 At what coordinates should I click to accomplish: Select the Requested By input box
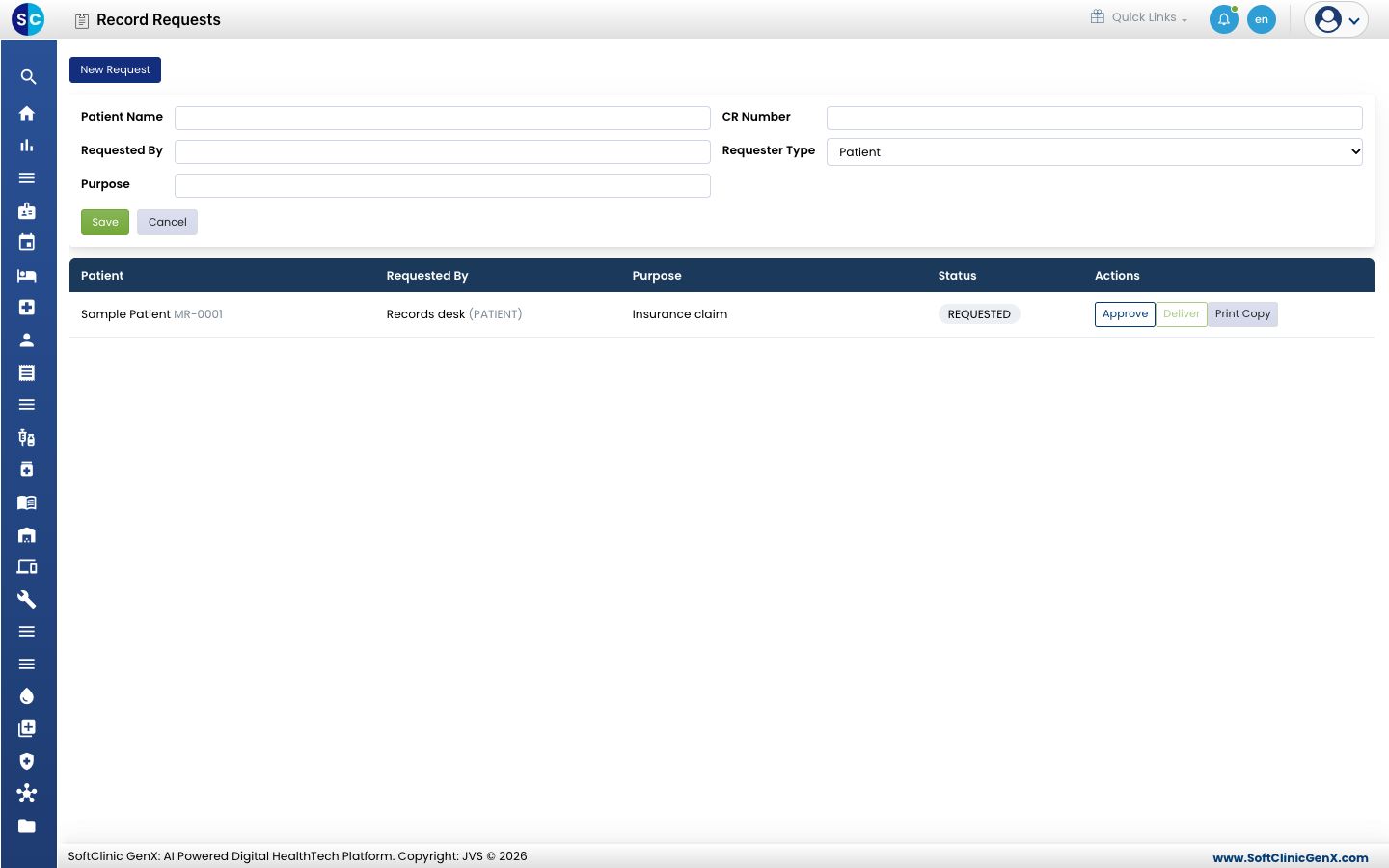[x=443, y=151]
